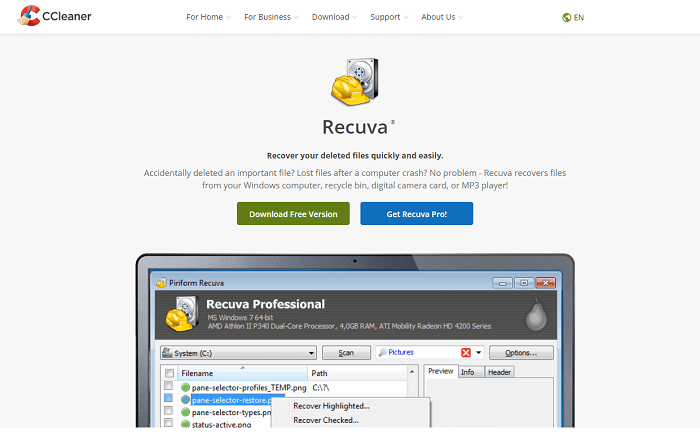The image size is (700, 441).
Task: Choose Recover Checked... from context menu
Action: (326, 420)
